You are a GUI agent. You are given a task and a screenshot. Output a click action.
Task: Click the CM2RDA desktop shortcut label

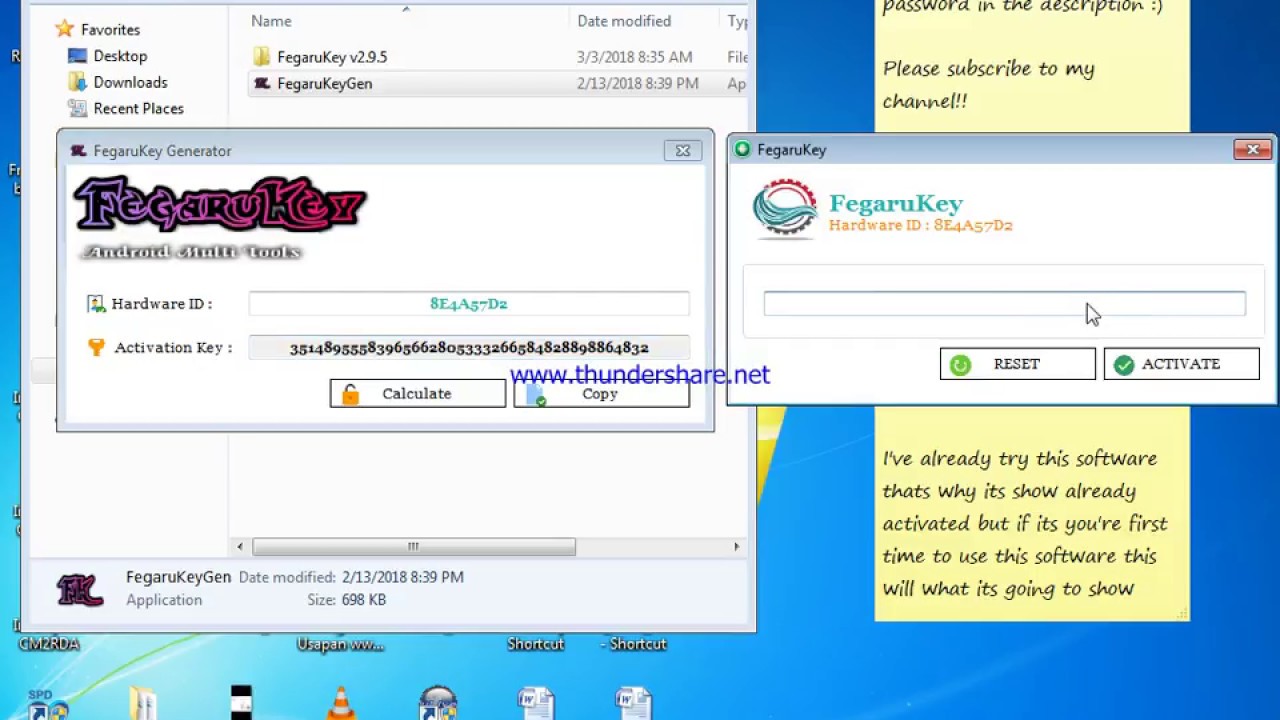[x=49, y=644]
